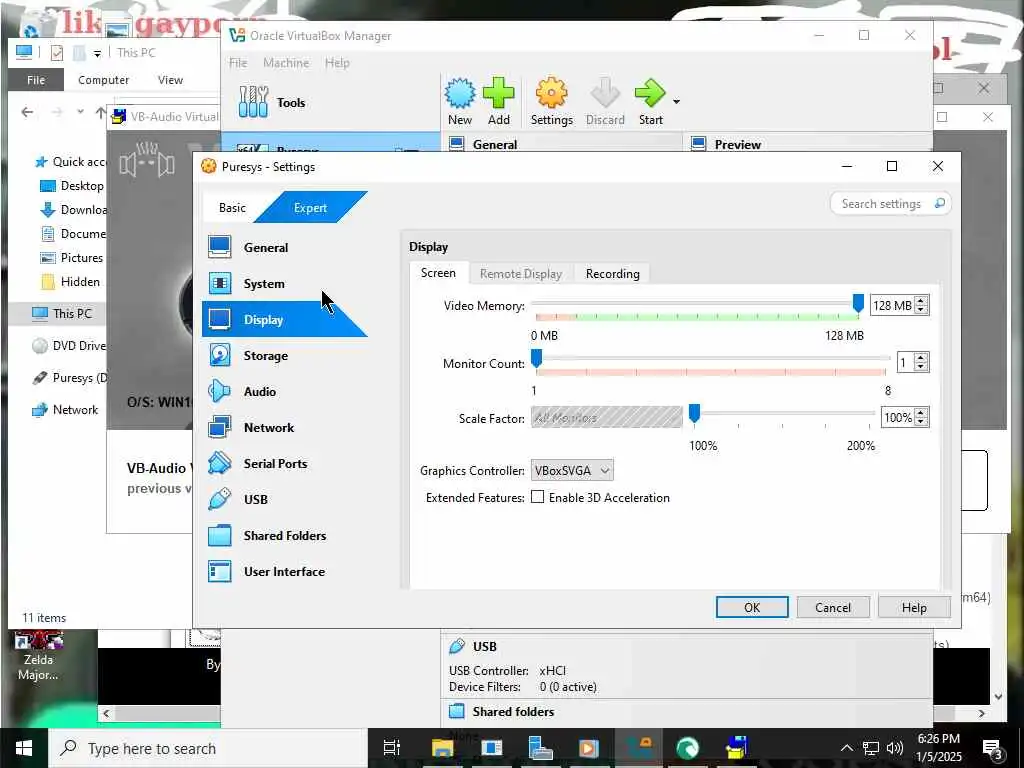The width and height of the screenshot is (1024, 768).
Task: Click OK to apply settings
Action: 752,607
